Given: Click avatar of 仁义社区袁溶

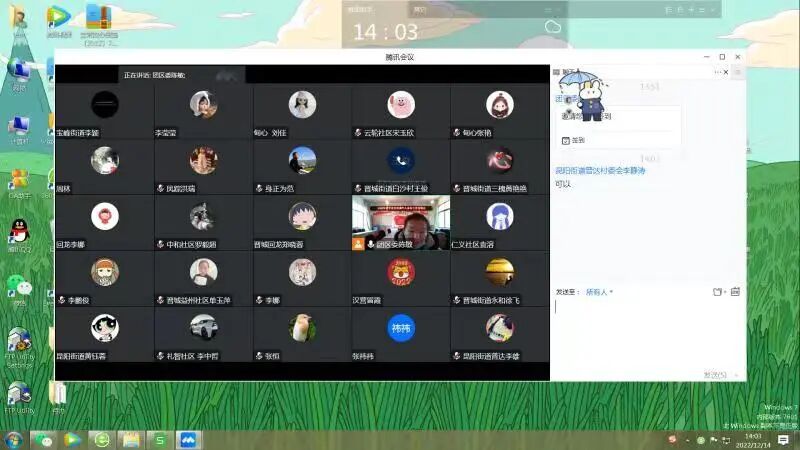Looking at the screenshot, I should [x=499, y=216].
